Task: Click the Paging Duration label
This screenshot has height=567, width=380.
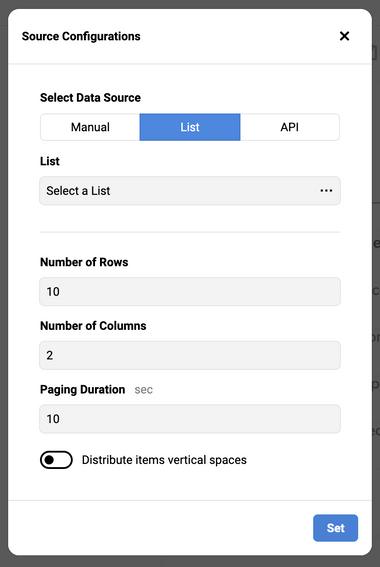Action: click(82, 389)
